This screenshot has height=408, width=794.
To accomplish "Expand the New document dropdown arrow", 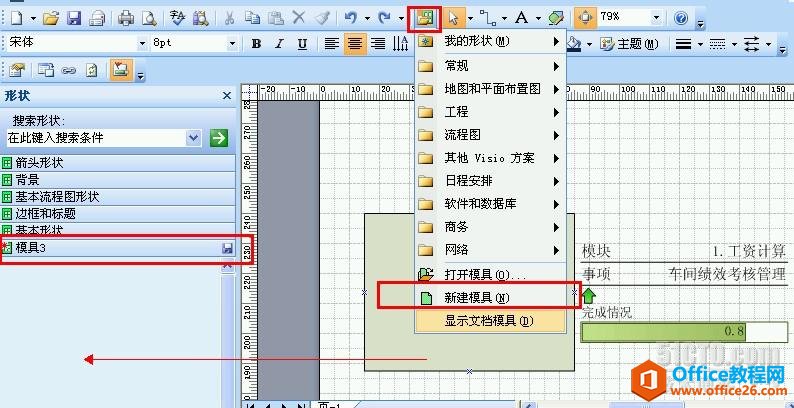I will pos(33,19).
